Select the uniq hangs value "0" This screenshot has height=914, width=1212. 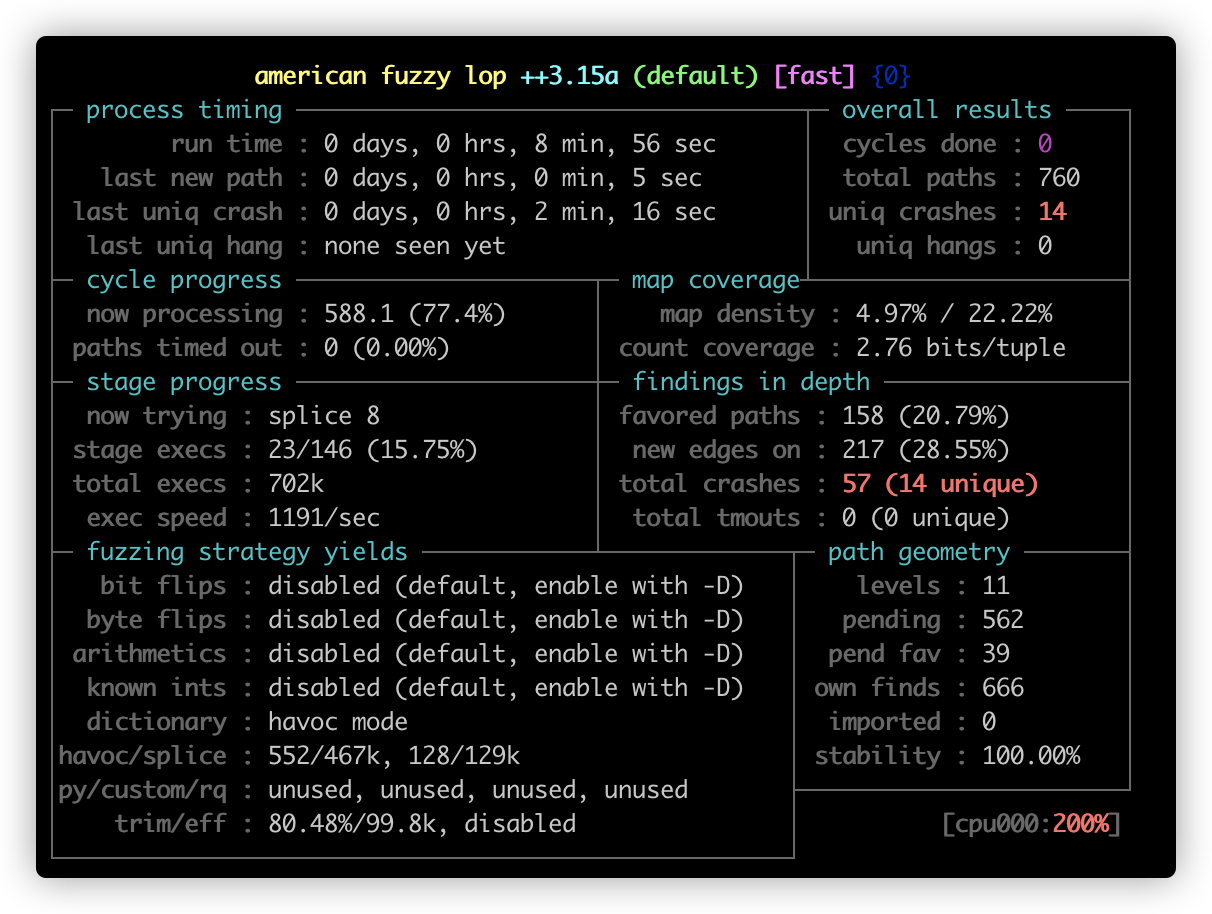(x=1045, y=246)
